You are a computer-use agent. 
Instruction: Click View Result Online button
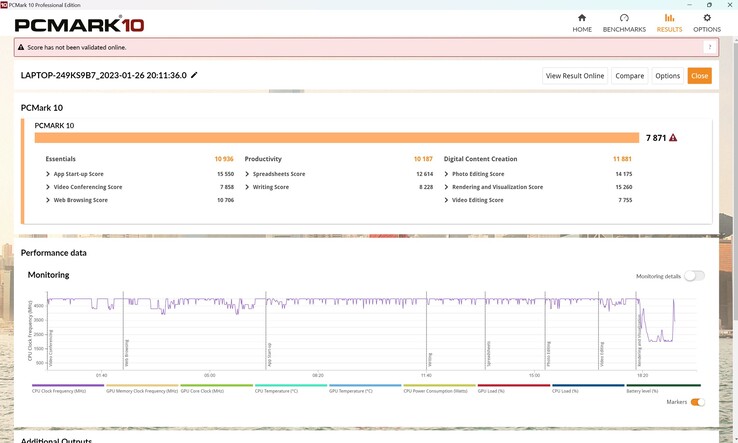pyautogui.click(x=575, y=76)
